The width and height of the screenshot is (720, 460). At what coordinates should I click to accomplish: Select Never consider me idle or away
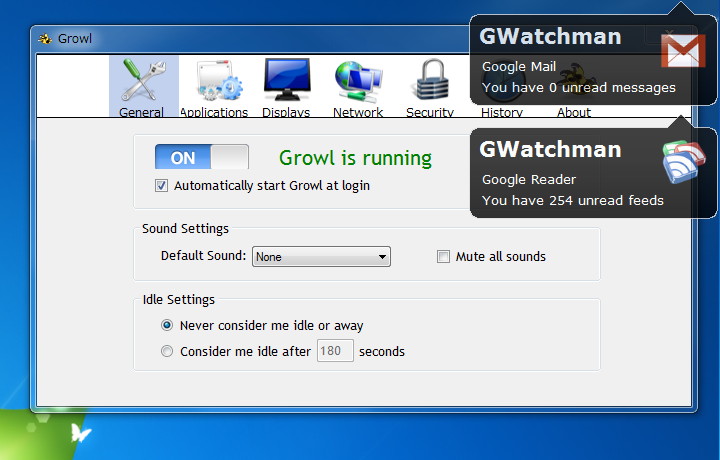pos(167,325)
